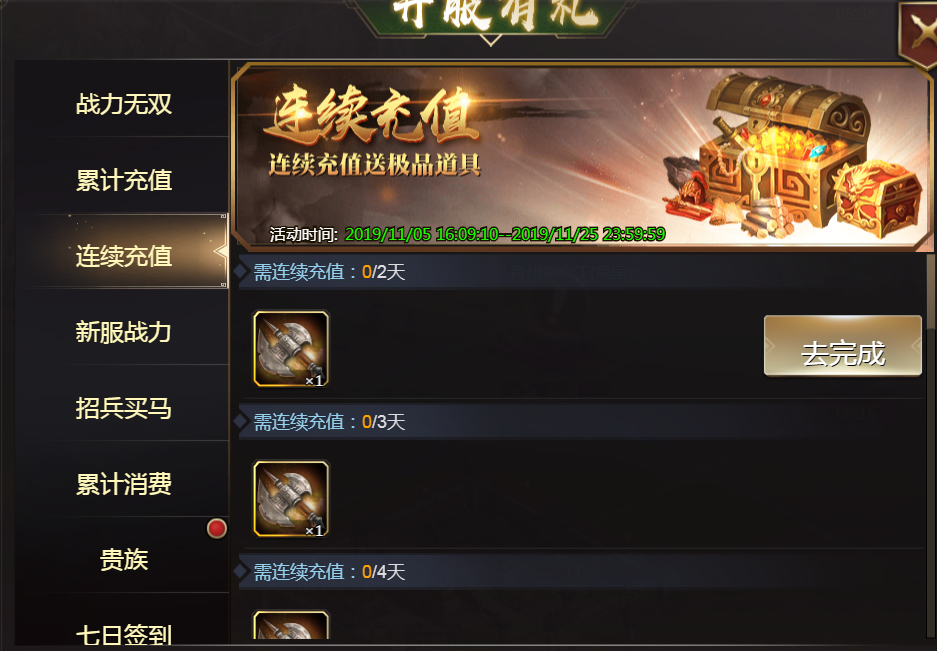Click the axe reward icon under 0/2天

(291, 349)
